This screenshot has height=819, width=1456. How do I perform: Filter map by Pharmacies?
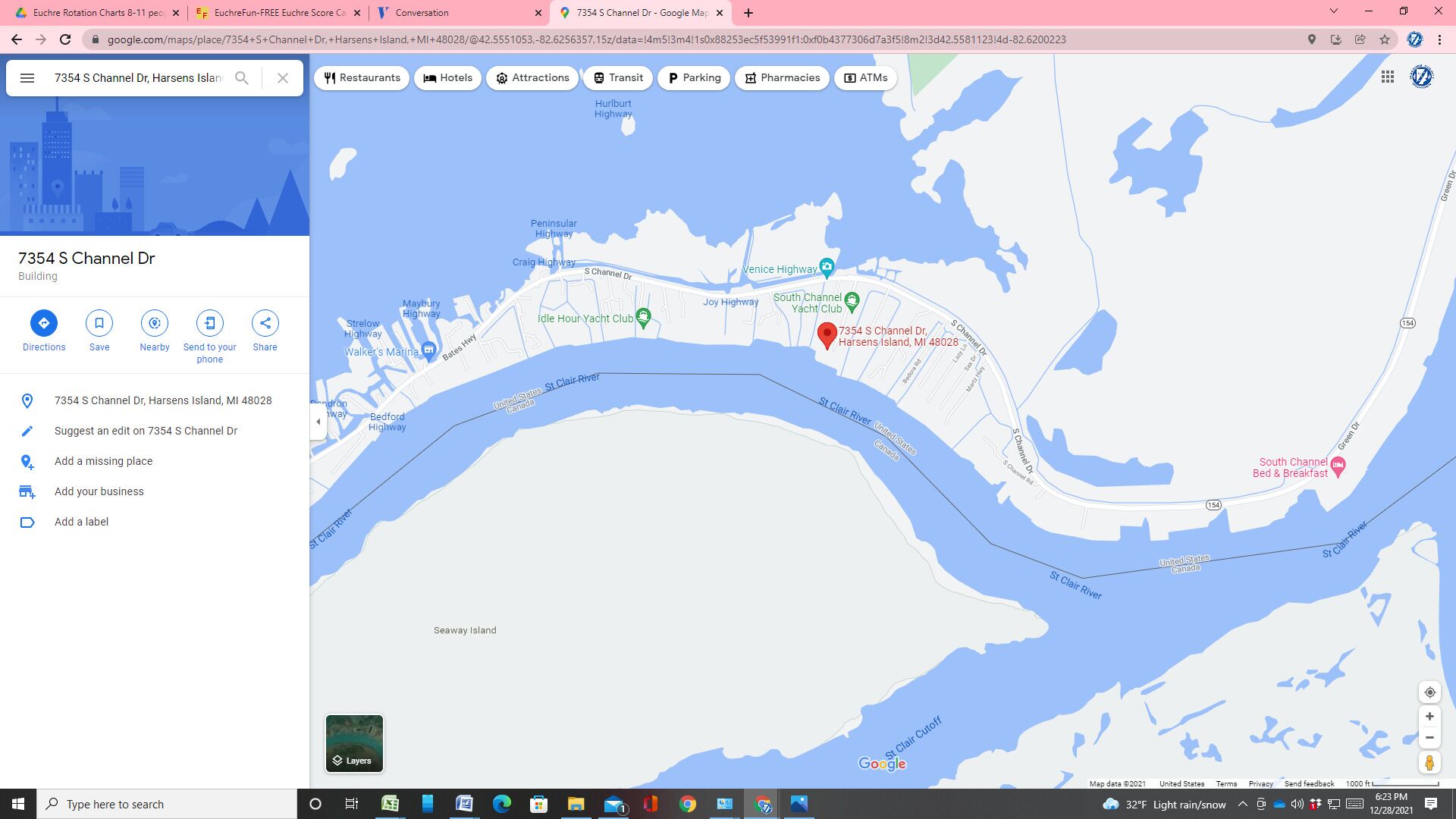coord(782,78)
